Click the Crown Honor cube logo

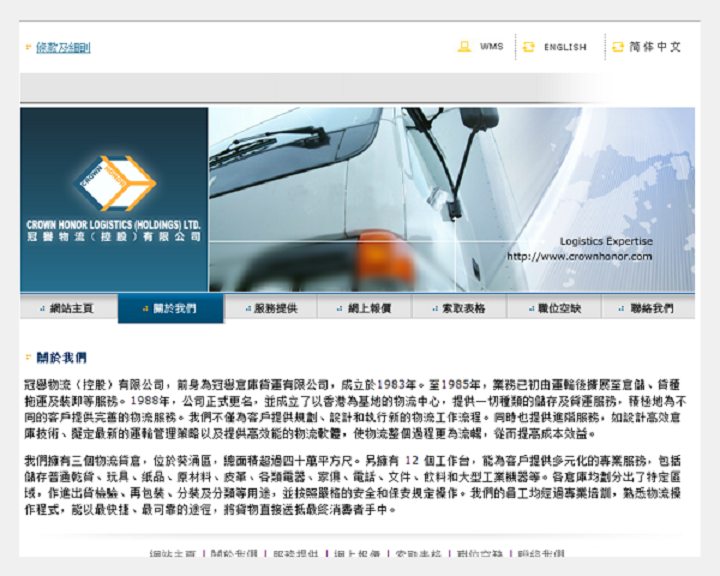115,183
